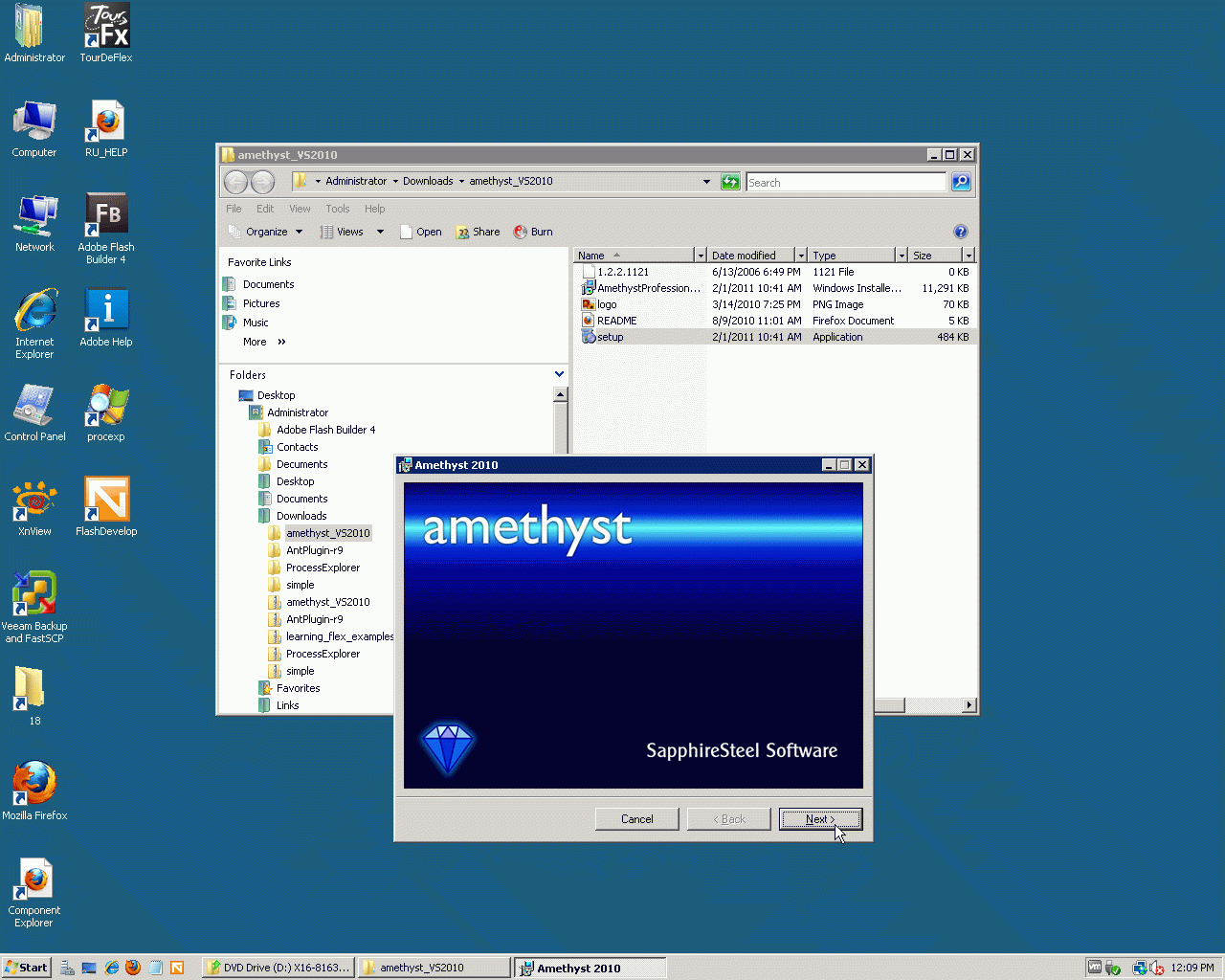The height and width of the screenshot is (980, 1225).
Task: Open the Size column dropdown arrow
Action: click(969, 256)
